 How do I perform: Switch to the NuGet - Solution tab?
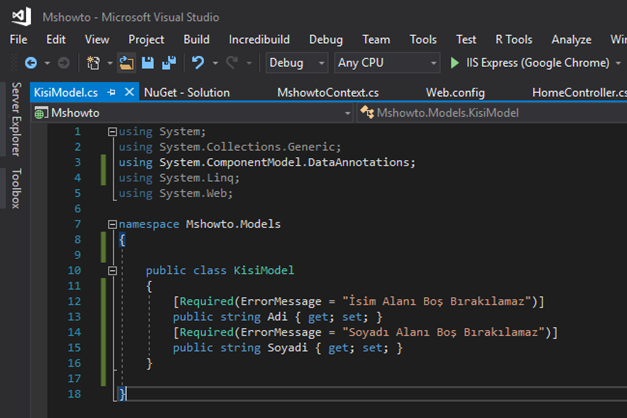[x=187, y=93]
